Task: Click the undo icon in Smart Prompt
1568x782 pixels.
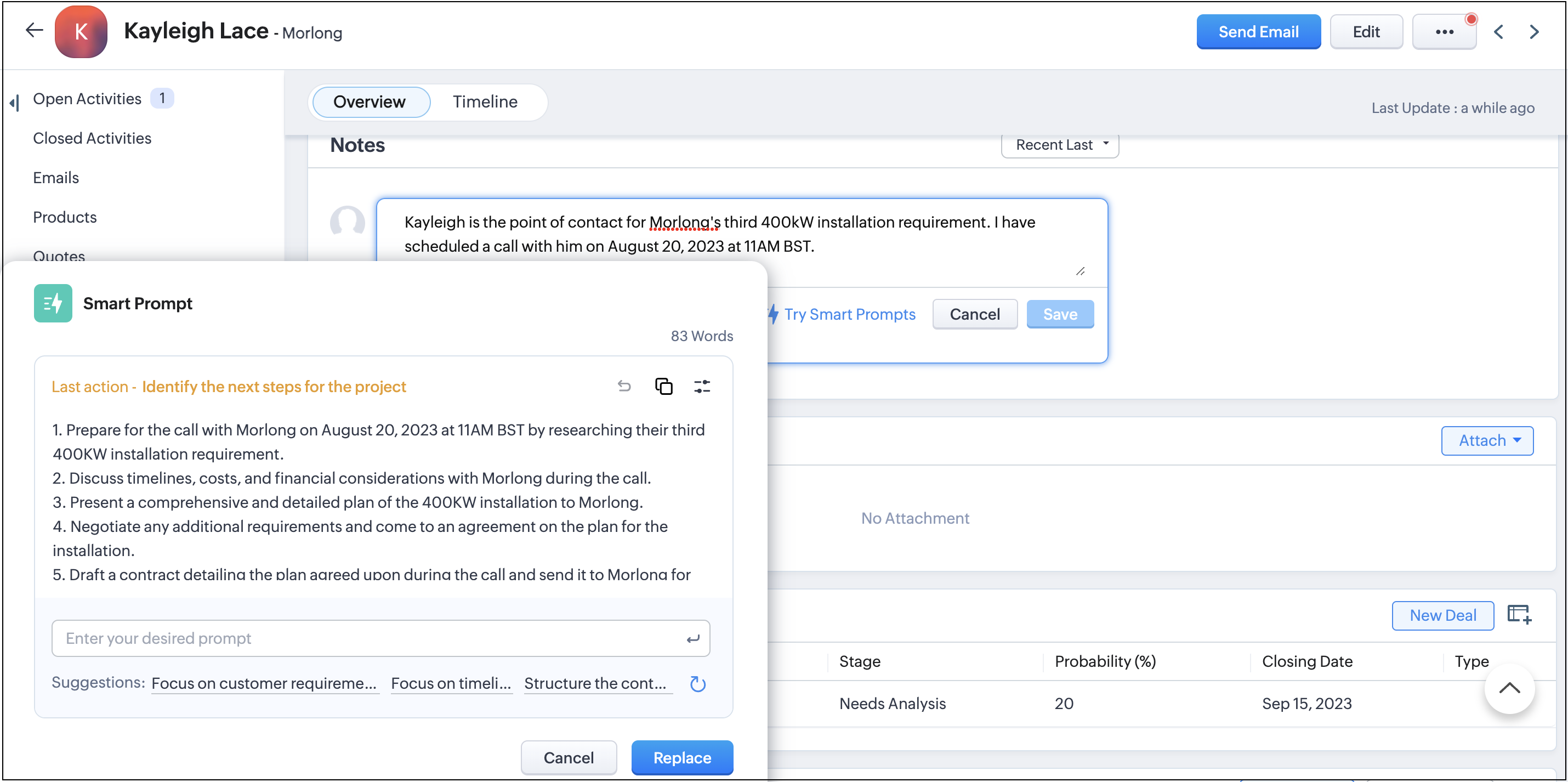Action: pyautogui.click(x=624, y=386)
